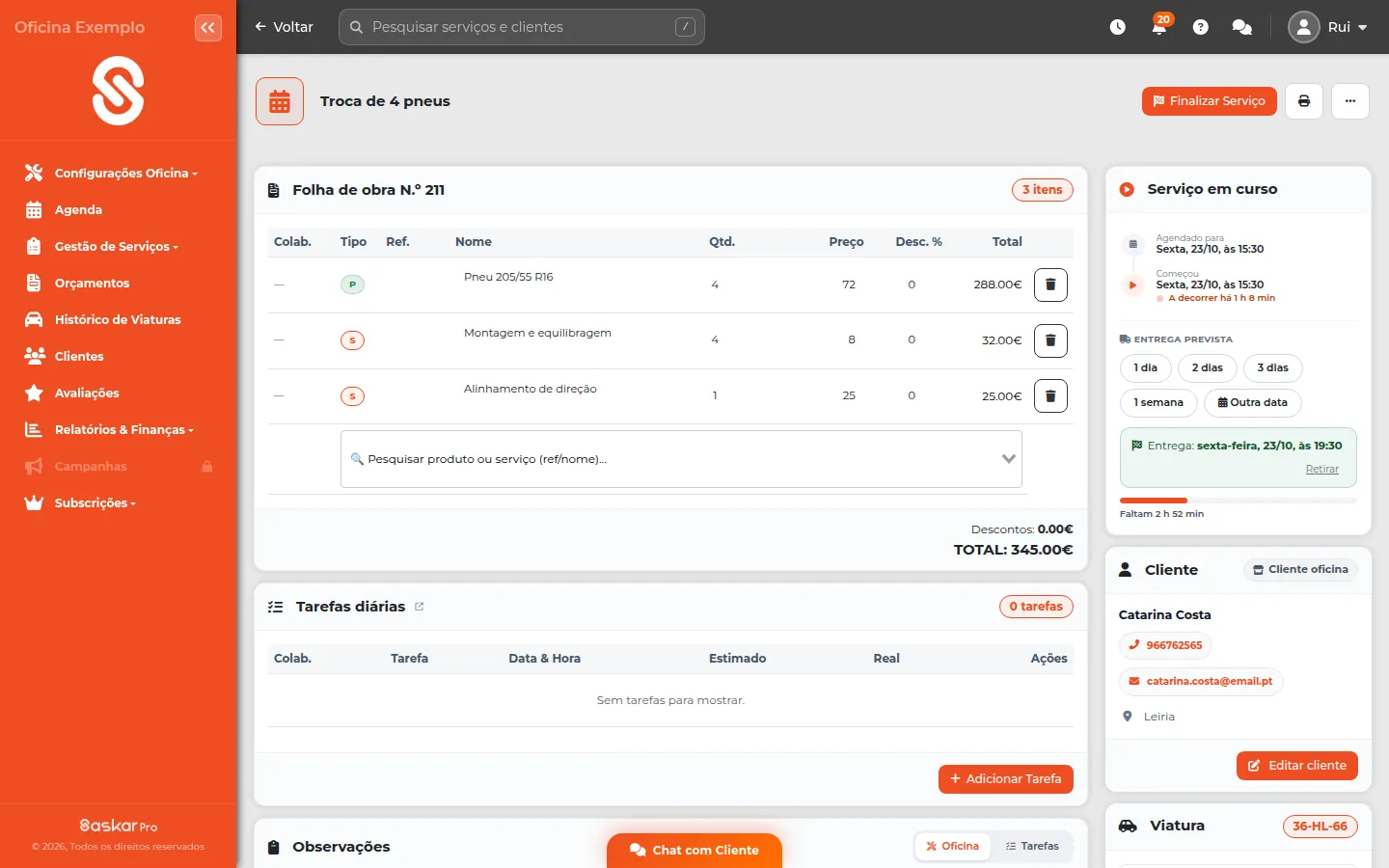
Task: Email catarina.costa@email.pt
Action: (1200, 682)
